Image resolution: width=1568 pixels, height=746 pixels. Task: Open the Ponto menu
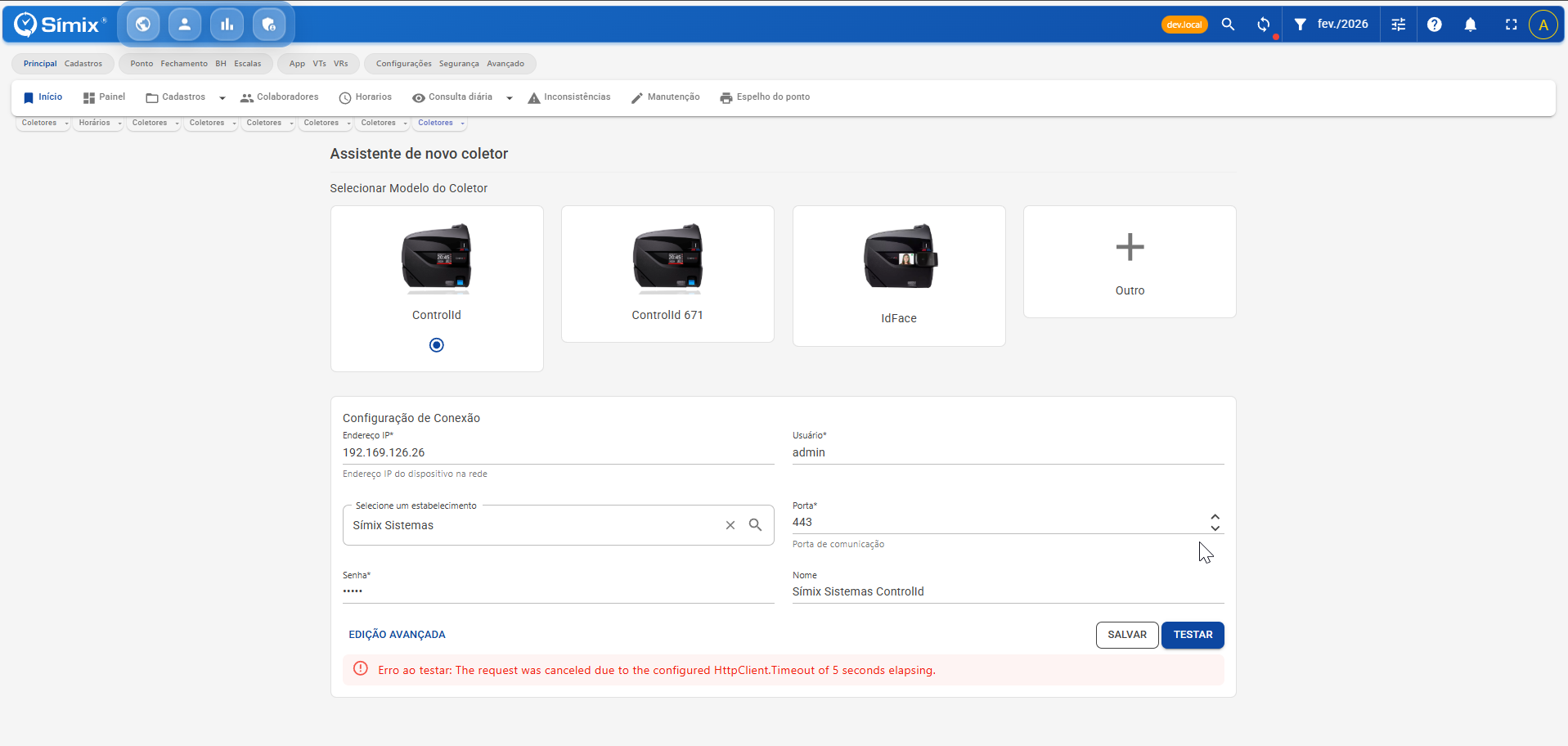[142, 64]
